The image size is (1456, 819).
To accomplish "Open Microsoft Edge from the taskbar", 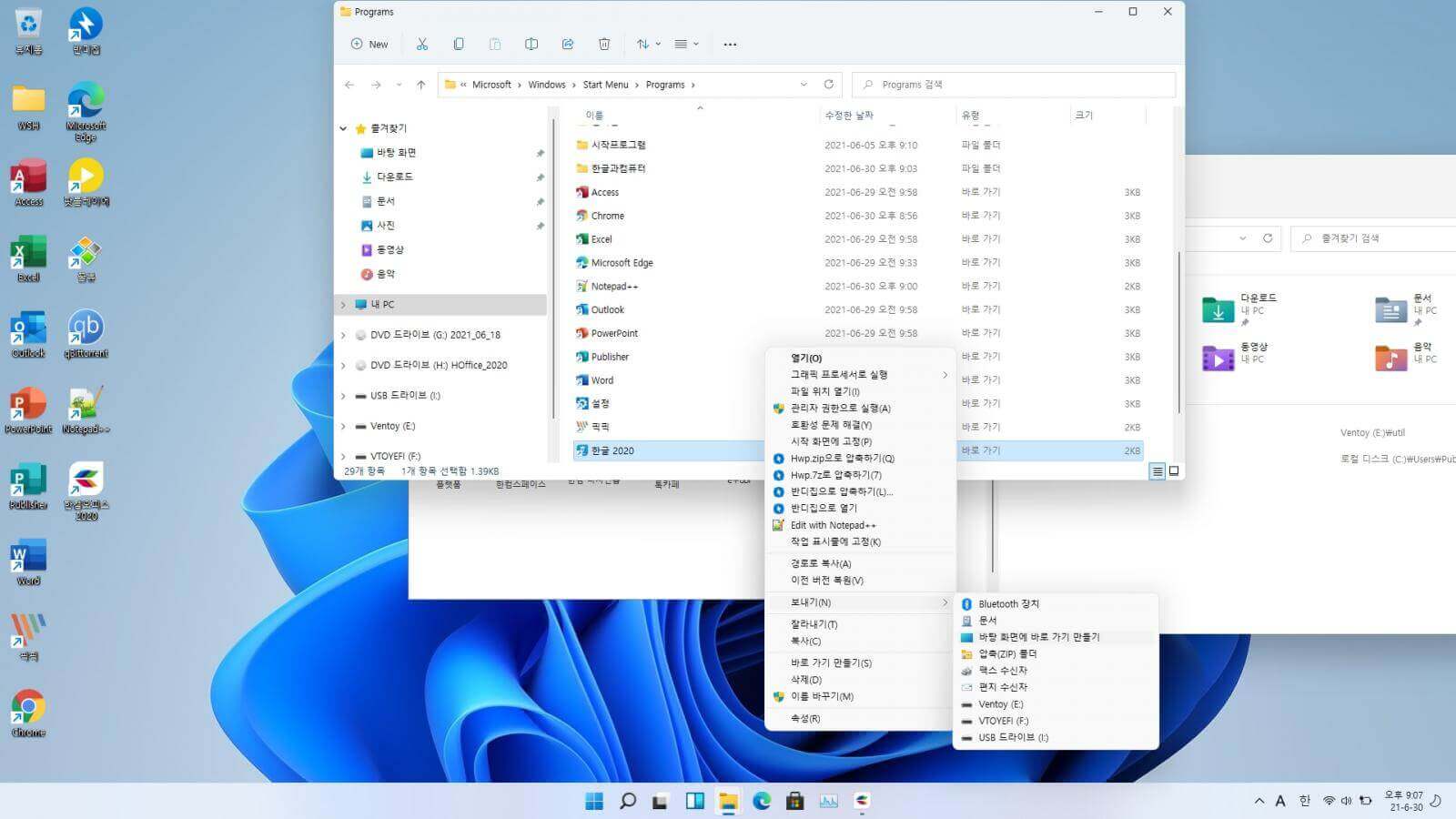I will pos(762,801).
